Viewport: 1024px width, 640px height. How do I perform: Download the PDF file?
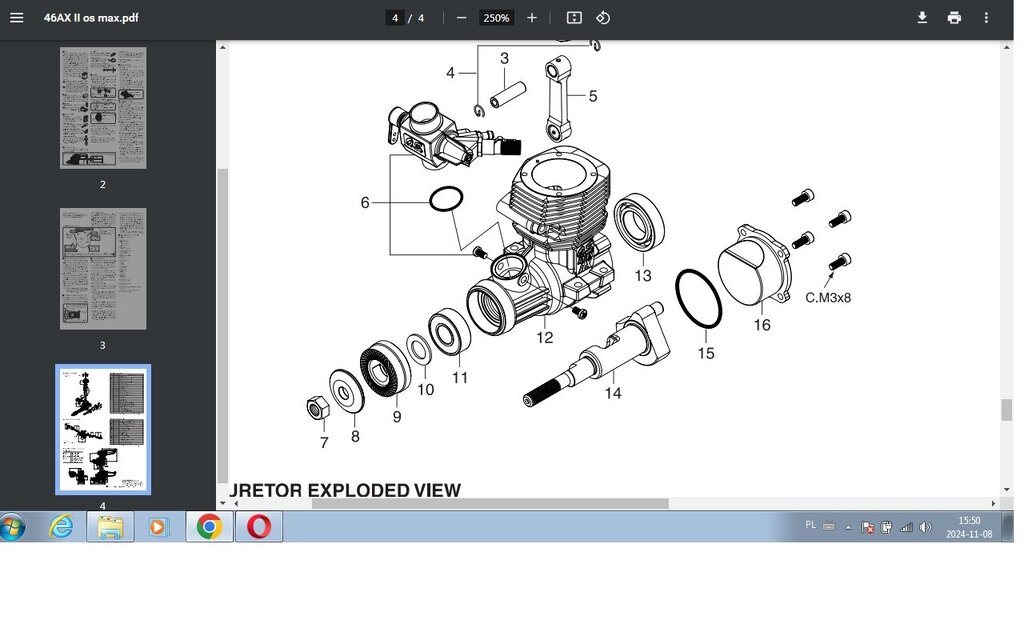pos(922,18)
